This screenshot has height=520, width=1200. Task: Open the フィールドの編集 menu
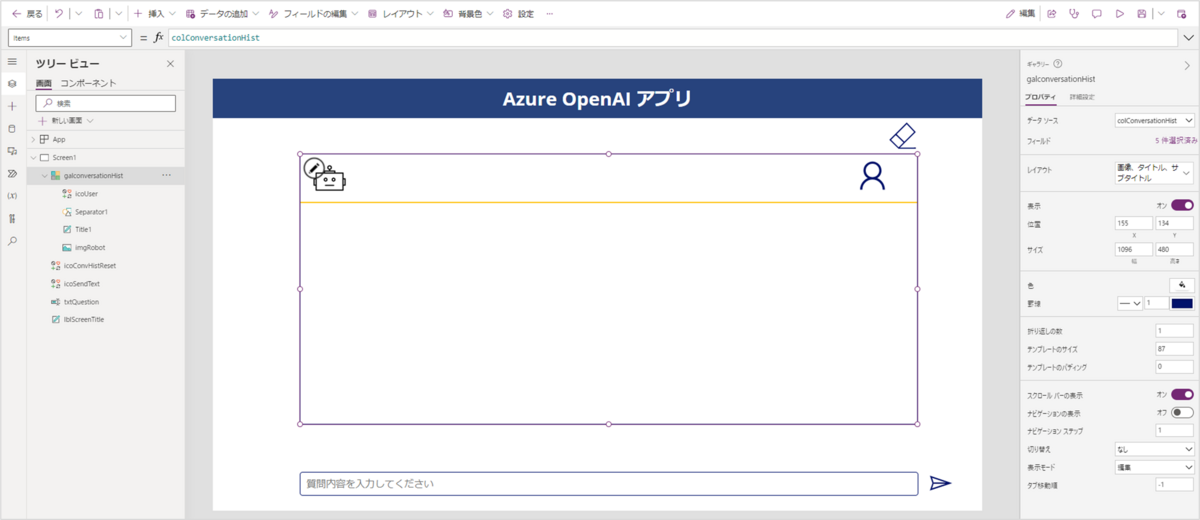click(x=313, y=14)
